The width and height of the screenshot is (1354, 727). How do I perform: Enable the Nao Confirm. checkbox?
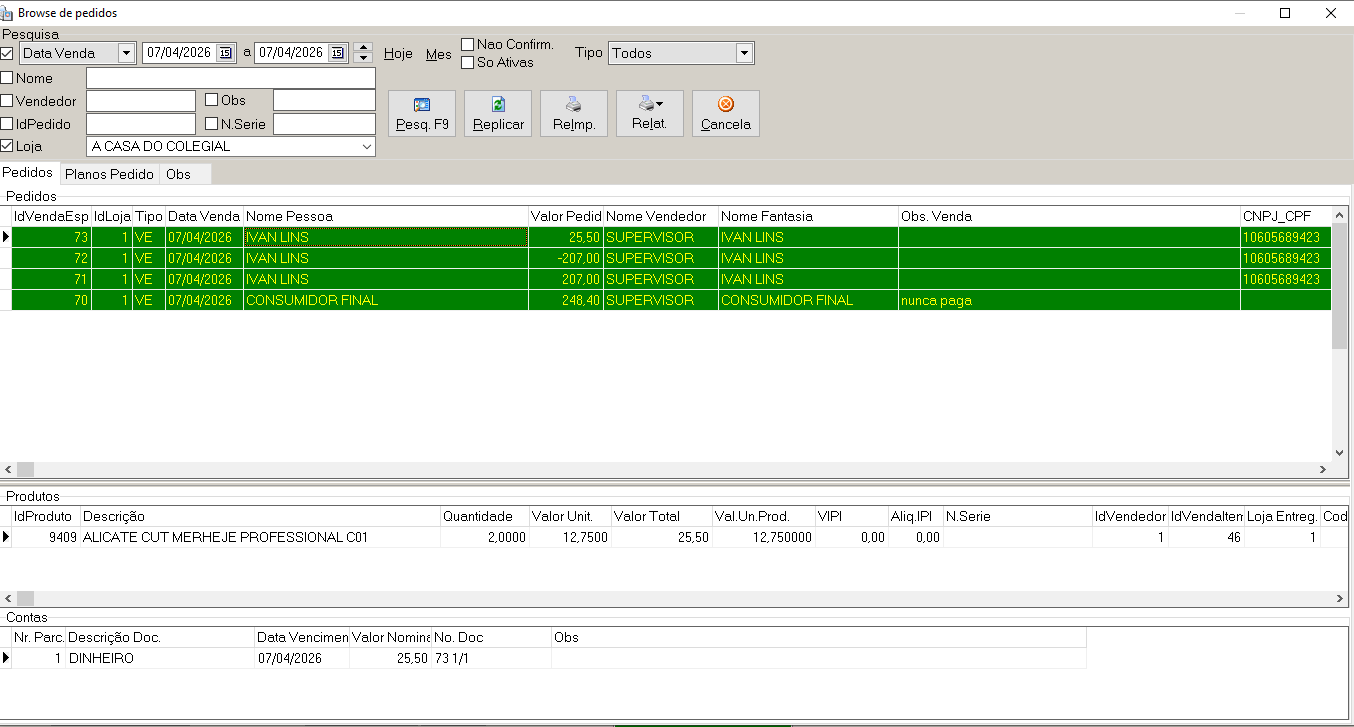[468, 45]
